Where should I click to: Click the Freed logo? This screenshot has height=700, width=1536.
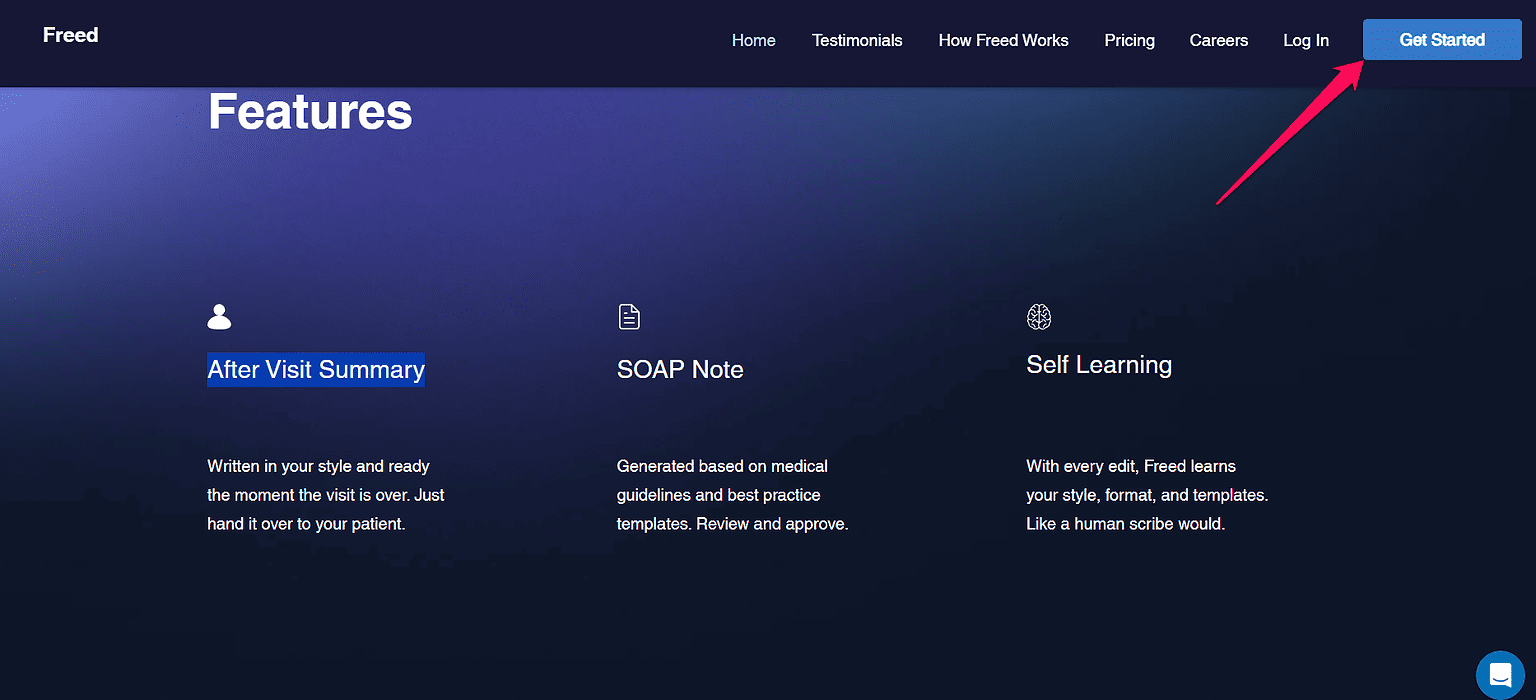[x=70, y=34]
